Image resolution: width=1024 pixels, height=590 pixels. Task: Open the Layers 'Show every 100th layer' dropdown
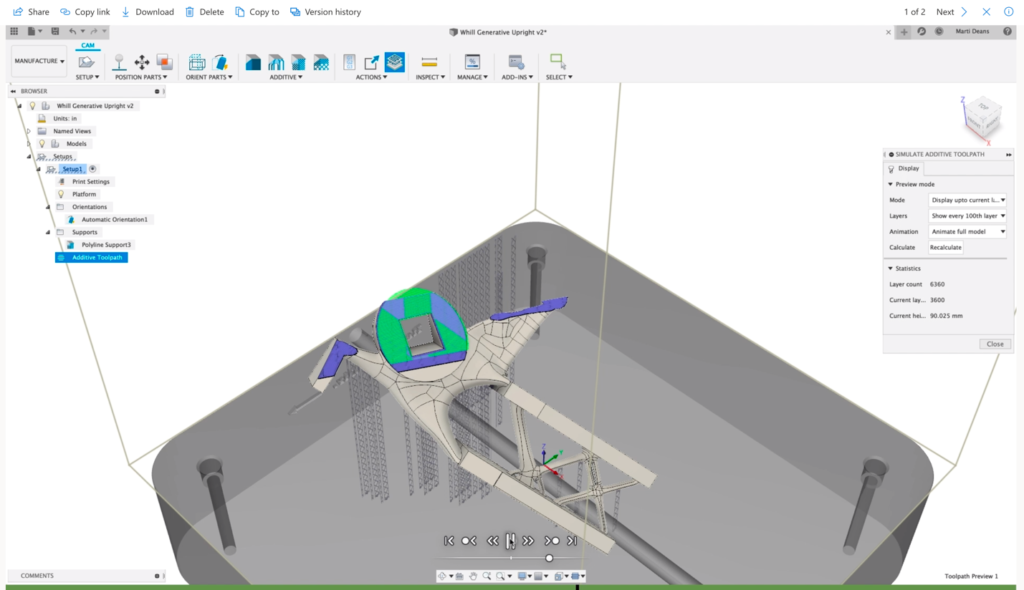pos(967,216)
